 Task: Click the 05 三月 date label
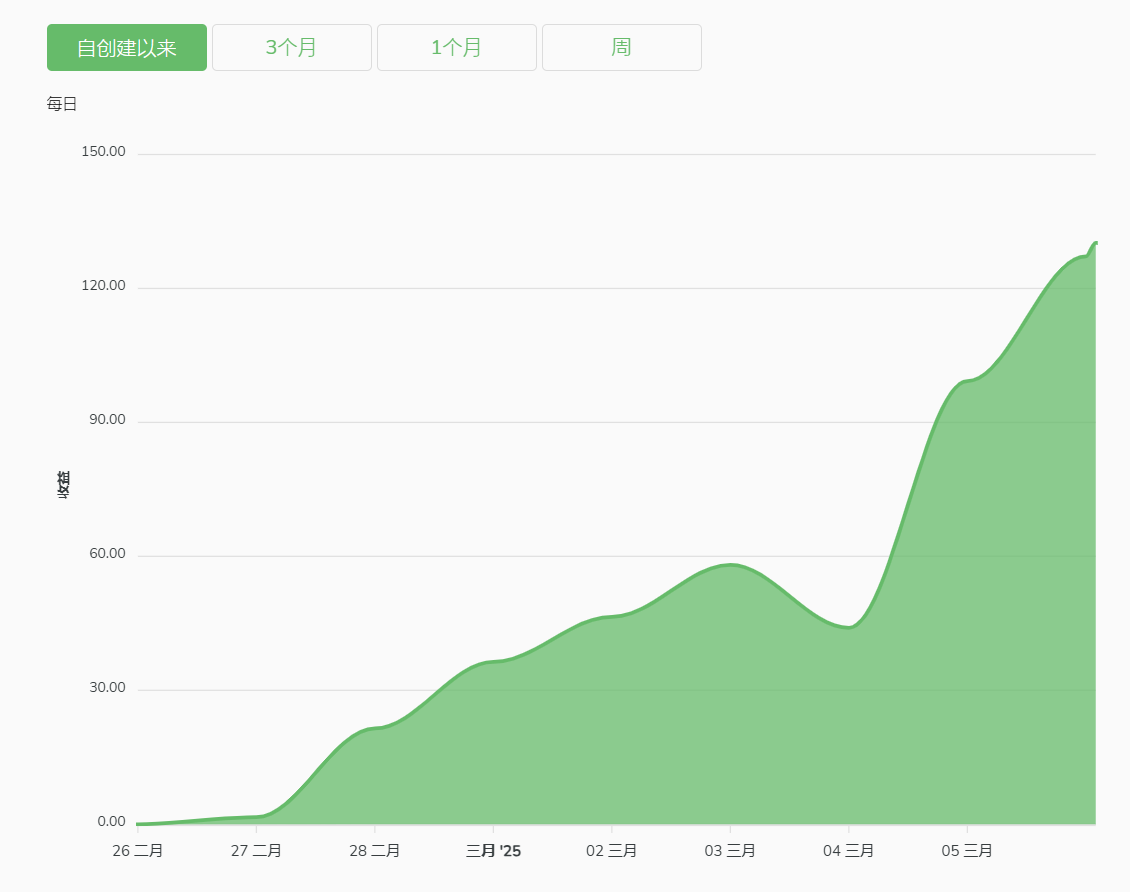[x=967, y=851]
